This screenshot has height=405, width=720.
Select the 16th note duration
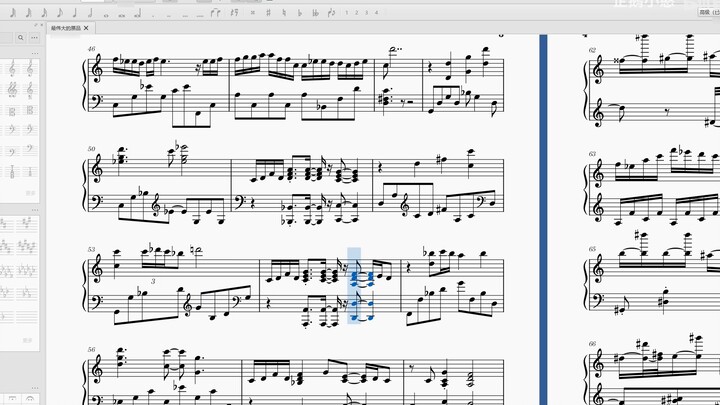click(x=44, y=13)
